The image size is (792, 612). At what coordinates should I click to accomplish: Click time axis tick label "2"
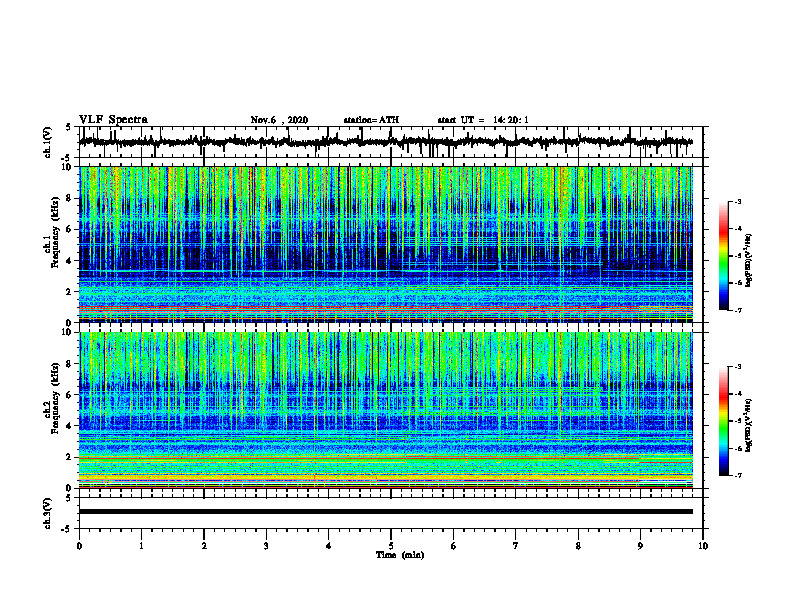[204, 546]
